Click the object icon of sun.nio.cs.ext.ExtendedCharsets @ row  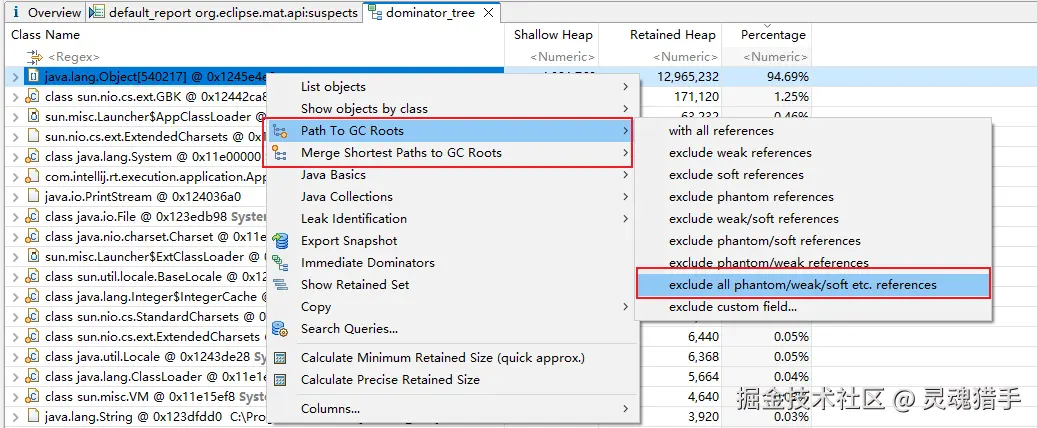click(33, 137)
